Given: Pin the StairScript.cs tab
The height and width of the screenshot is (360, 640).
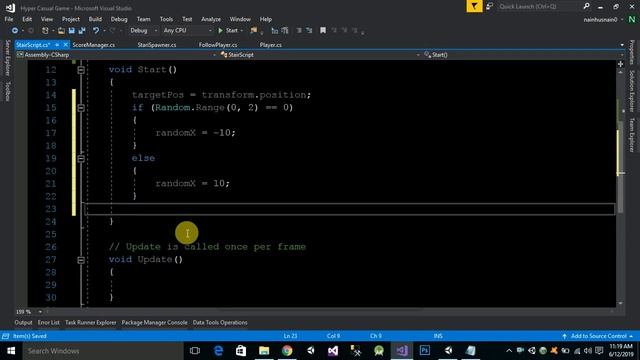Looking at the screenshot, I should (x=57, y=44).
